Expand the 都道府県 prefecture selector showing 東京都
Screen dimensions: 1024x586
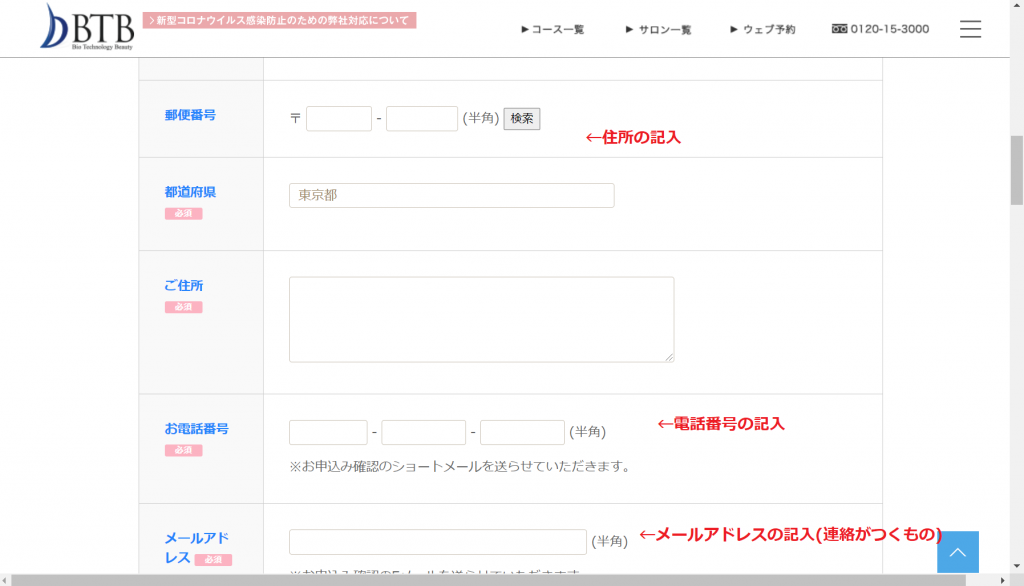[451, 195]
